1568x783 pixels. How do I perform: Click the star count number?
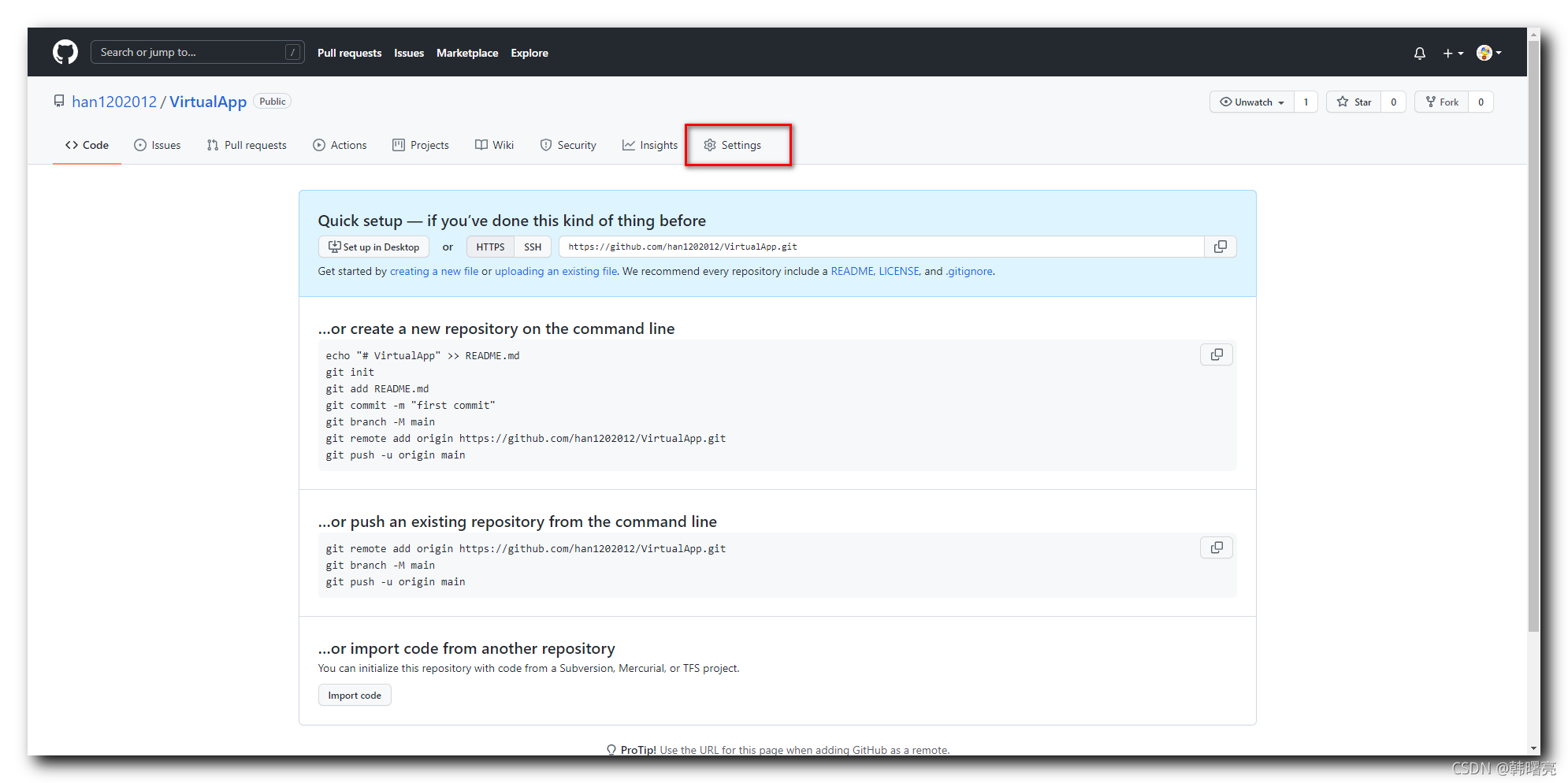click(1393, 102)
